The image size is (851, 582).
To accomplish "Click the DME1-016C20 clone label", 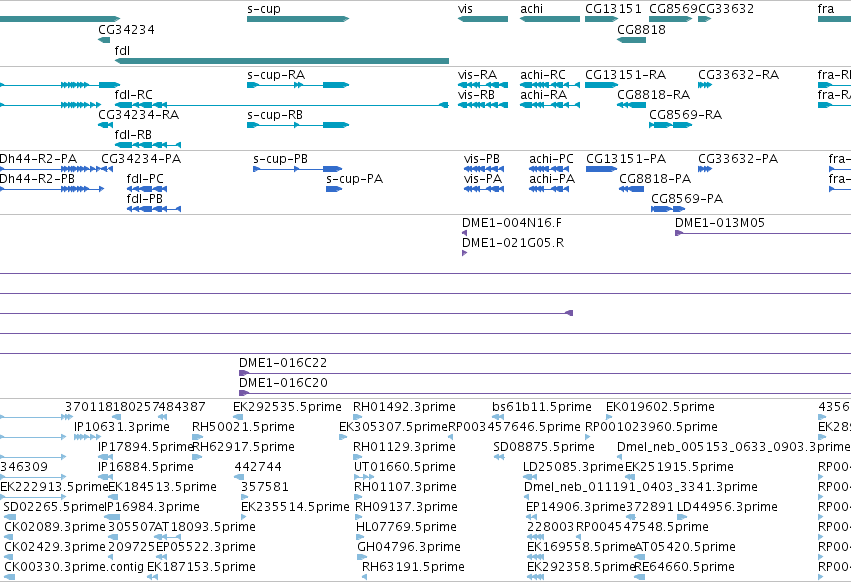I will [283, 383].
